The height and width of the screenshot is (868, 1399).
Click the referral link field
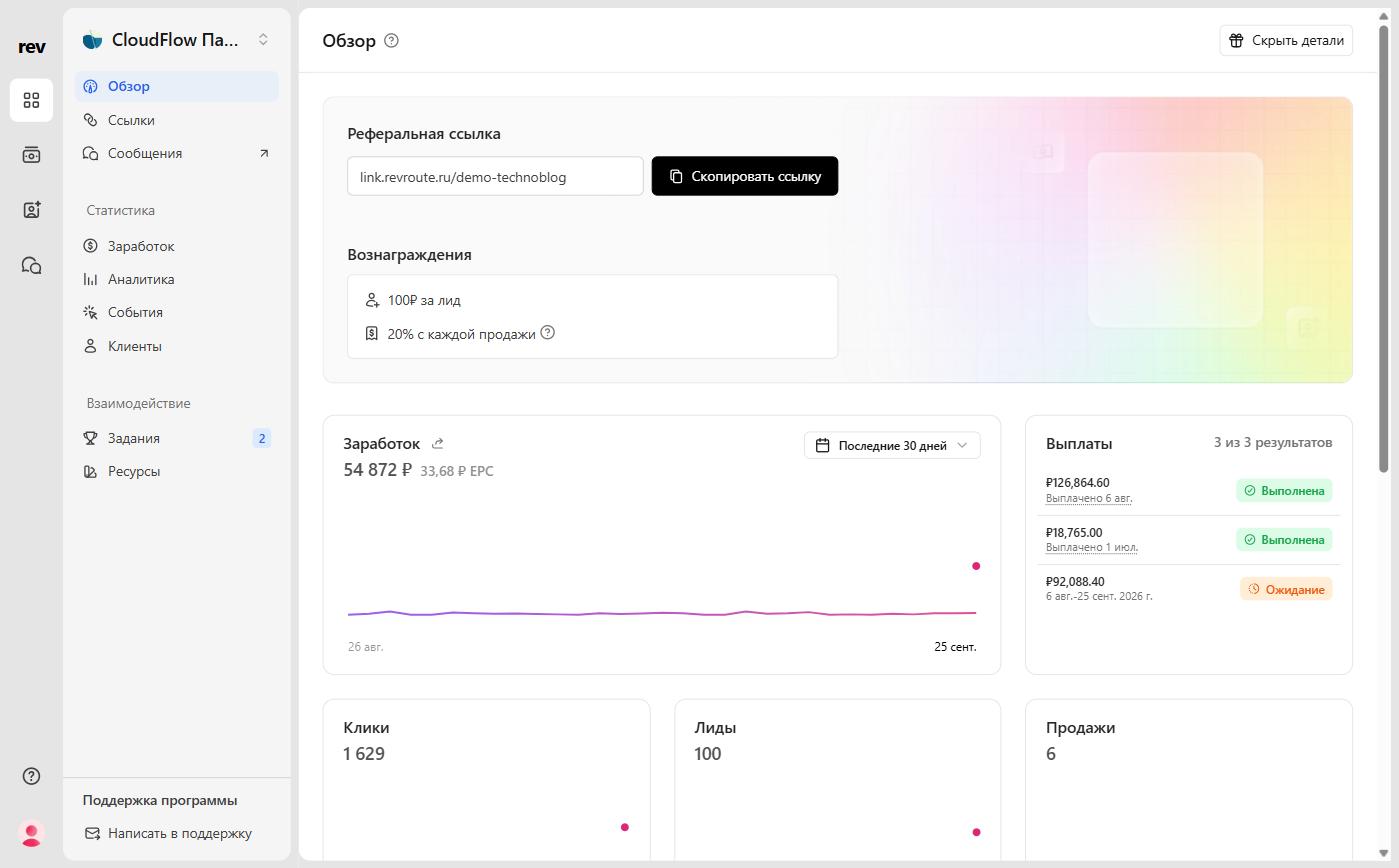pyautogui.click(x=495, y=176)
